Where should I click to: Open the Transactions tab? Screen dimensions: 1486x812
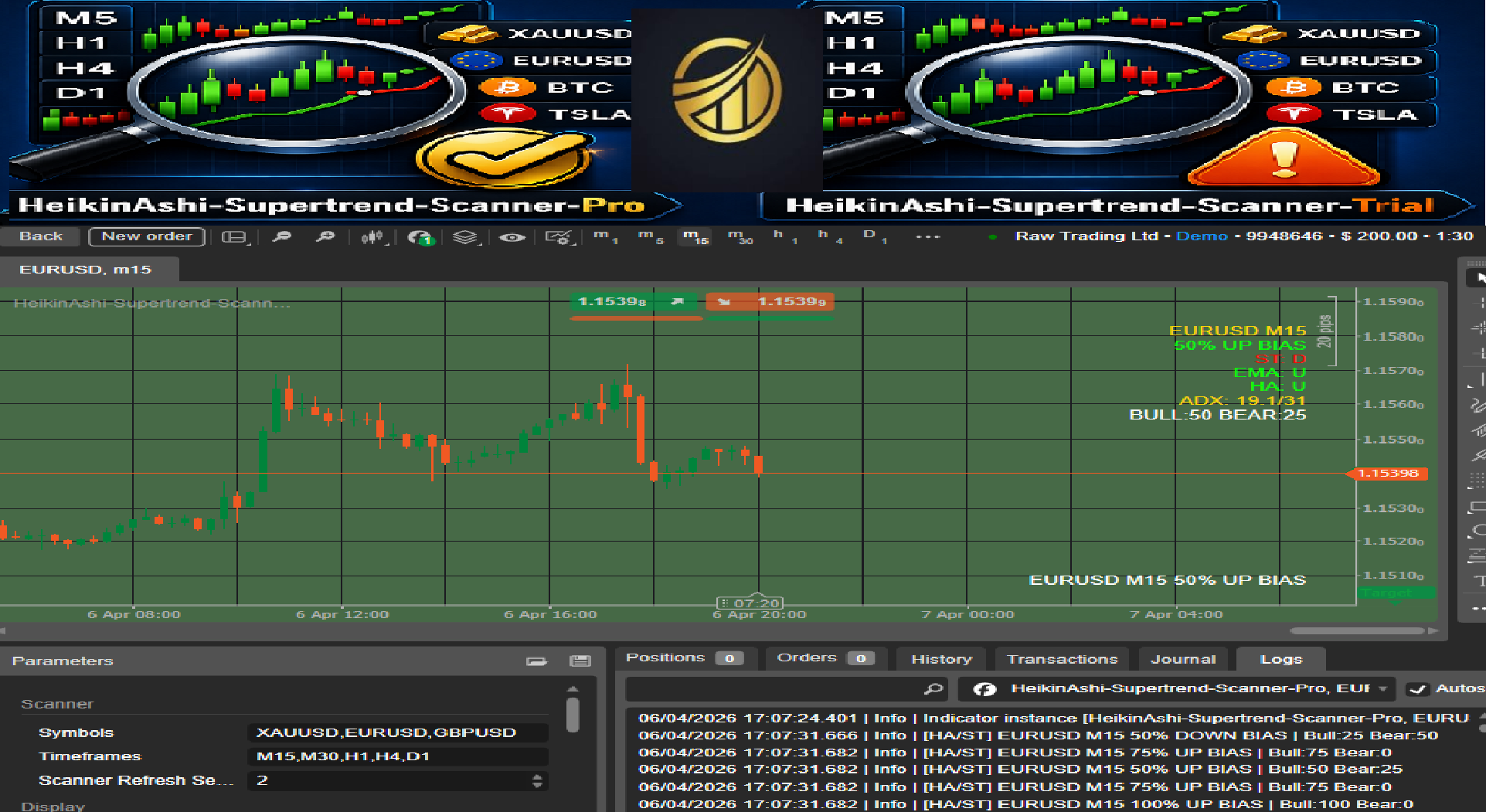[1062, 659]
